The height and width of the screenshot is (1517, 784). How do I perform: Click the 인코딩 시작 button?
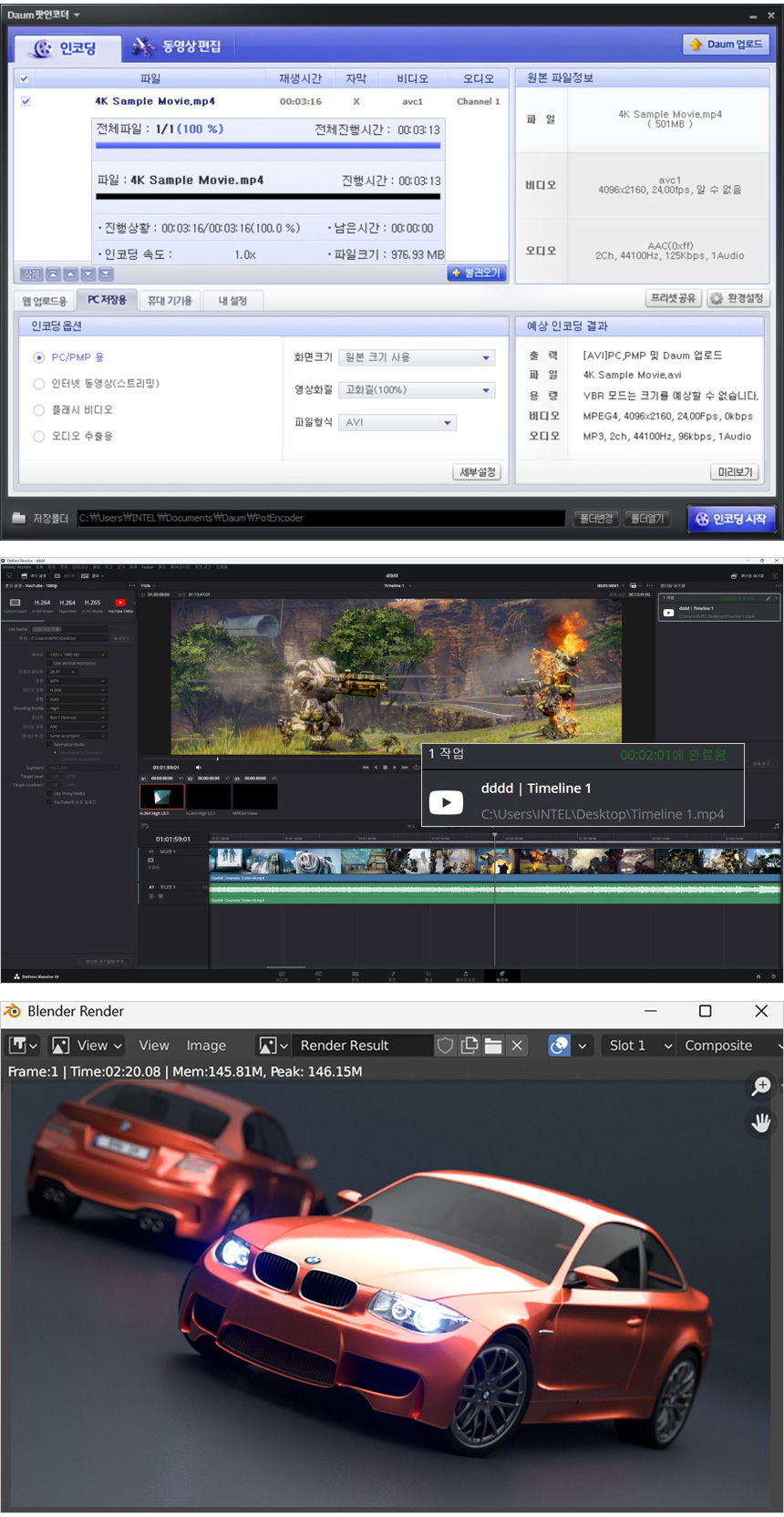tap(730, 519)
